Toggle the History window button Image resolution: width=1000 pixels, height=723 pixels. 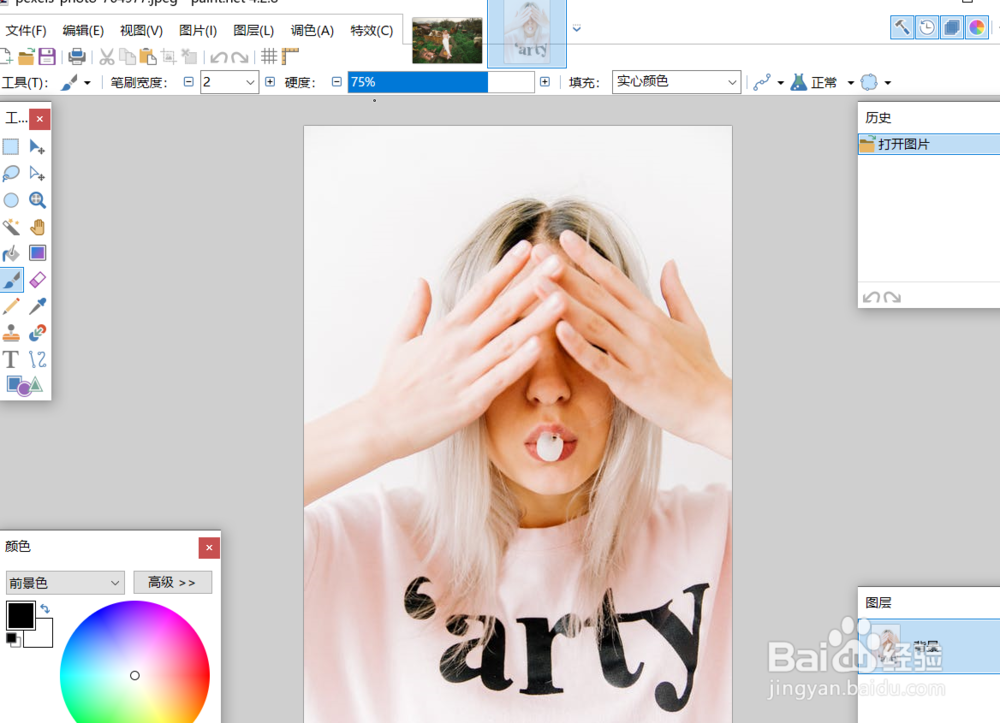click(927, 27)
